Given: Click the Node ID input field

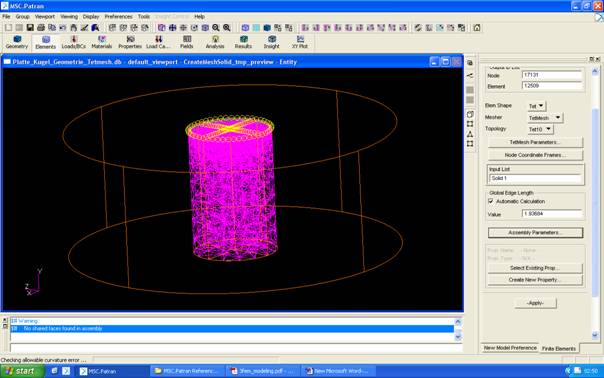Looking at the screenshot, I should pos(552,75).
